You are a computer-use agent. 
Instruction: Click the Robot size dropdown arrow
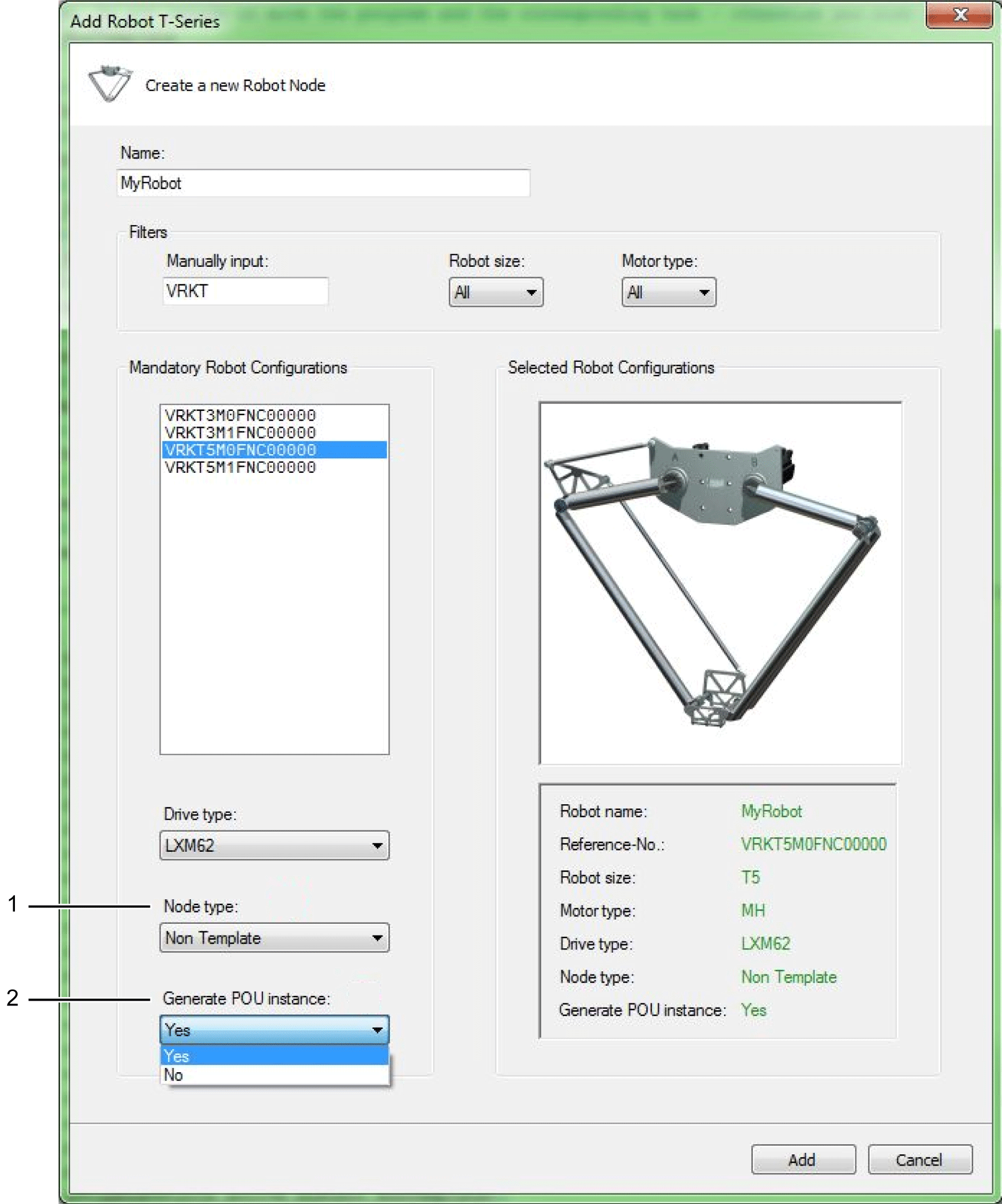tap(531, 292)
